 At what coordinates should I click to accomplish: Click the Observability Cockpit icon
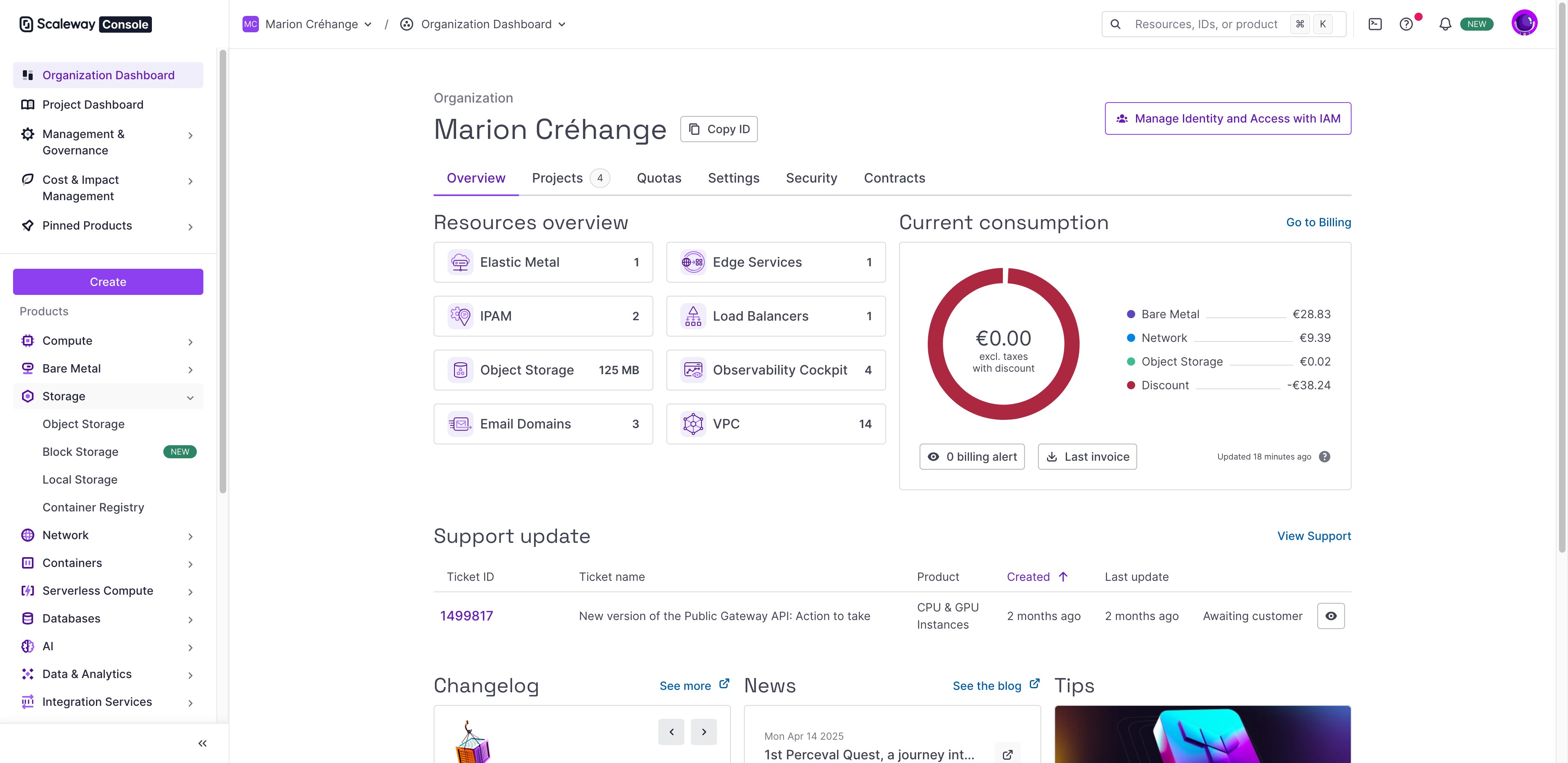click(693, 370)
